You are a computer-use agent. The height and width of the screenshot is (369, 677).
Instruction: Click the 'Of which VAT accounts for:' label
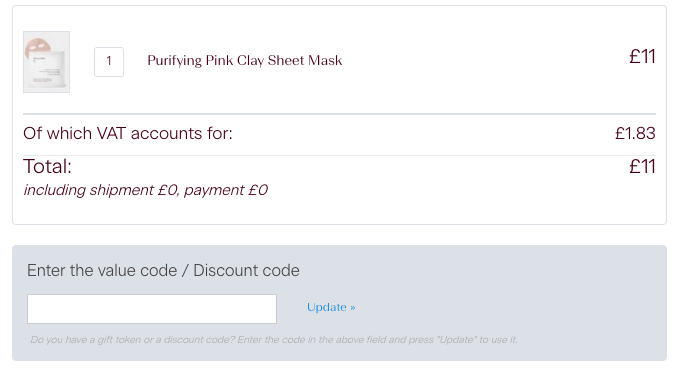128,133
